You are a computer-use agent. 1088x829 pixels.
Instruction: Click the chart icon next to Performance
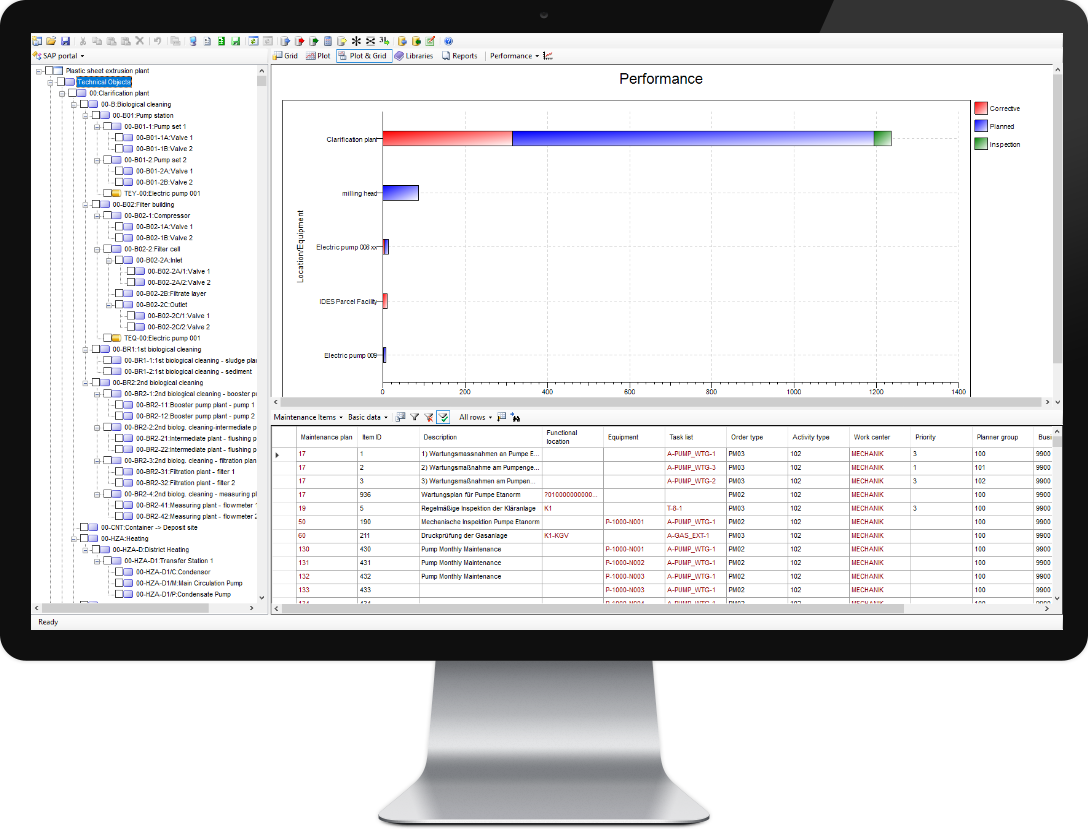click(x=548, y=56)
